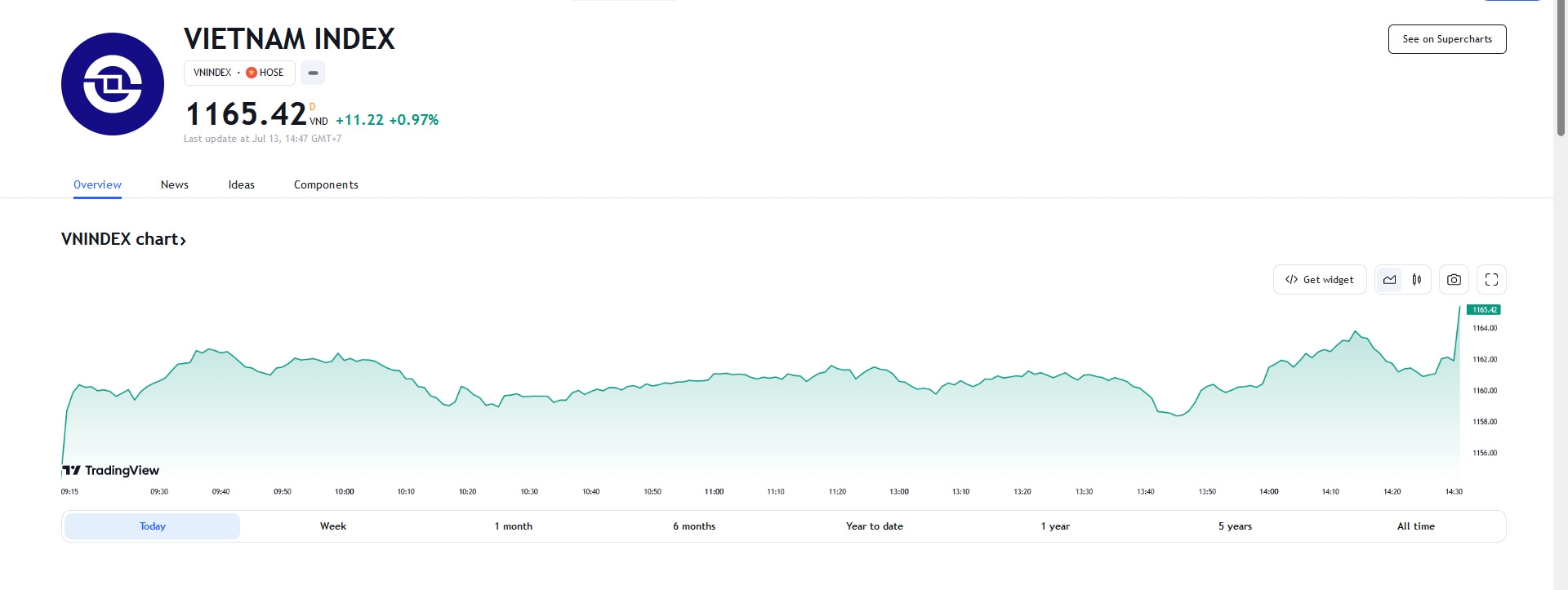The height and width of the screenshot is (590, 1568).
Task: Take a chart snapshot with the camera icon
Action: pyautogui.click(x=1454, y=280)
